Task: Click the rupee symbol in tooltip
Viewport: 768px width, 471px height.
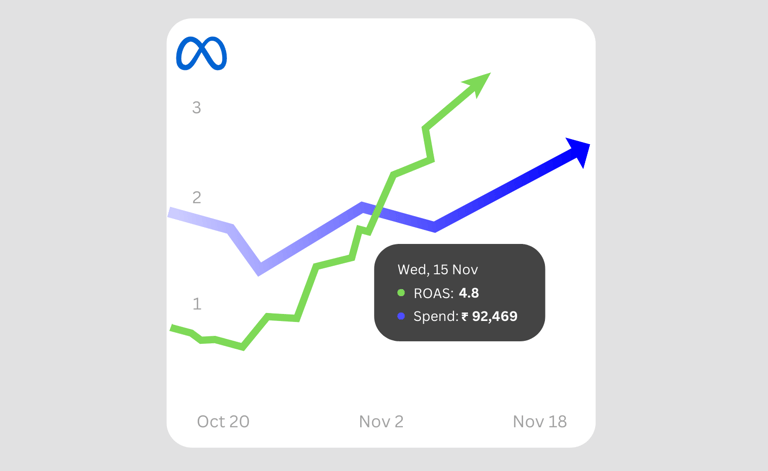Action: pyautogui.click(x=465, y=317)
